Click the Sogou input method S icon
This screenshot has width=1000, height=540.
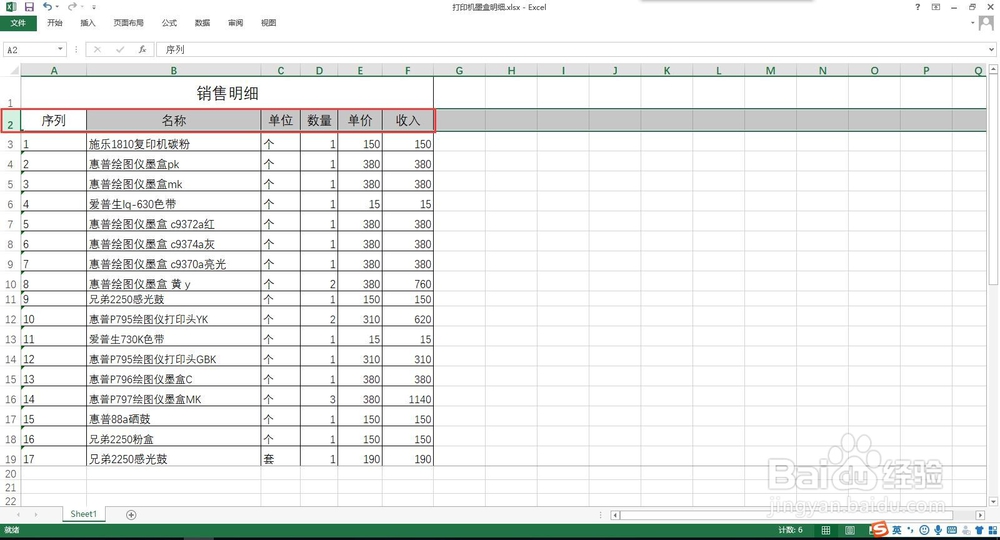tap(880, 529)
